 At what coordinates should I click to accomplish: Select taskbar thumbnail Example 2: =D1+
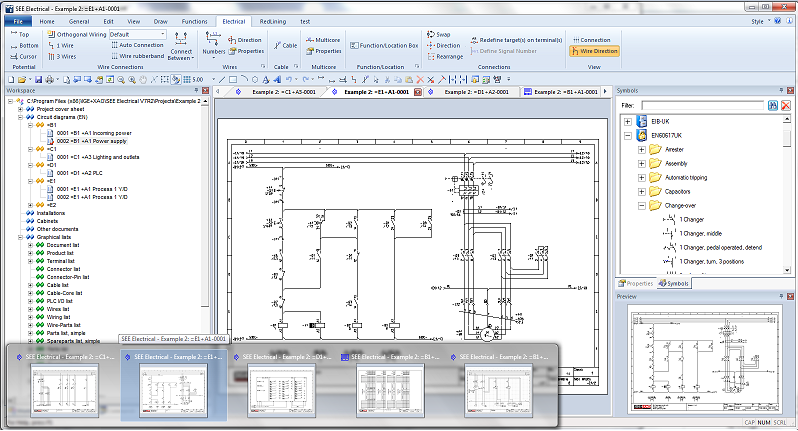coord(282,387)
